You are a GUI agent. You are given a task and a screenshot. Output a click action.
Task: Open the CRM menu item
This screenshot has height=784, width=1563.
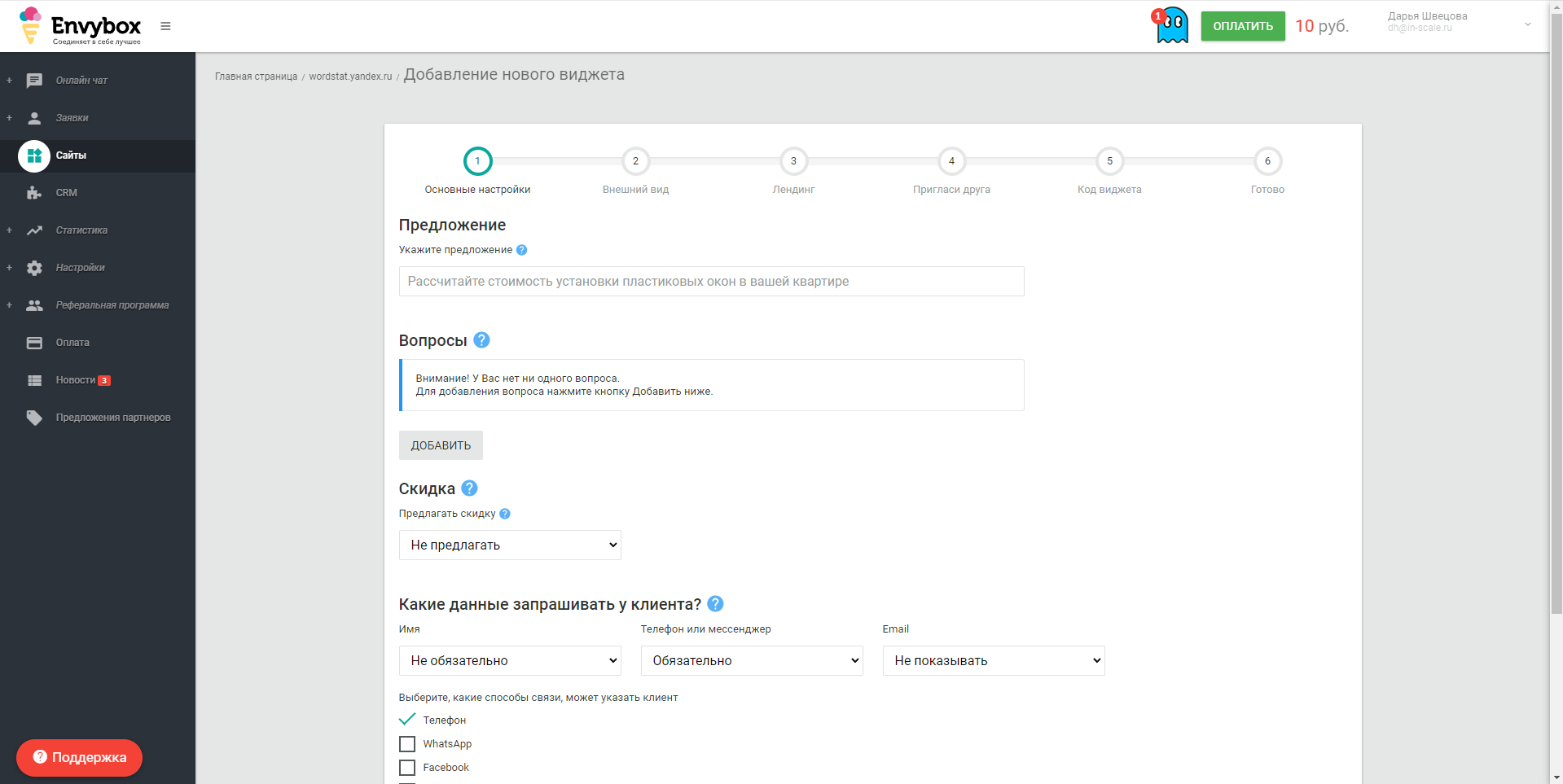(67, 193)
